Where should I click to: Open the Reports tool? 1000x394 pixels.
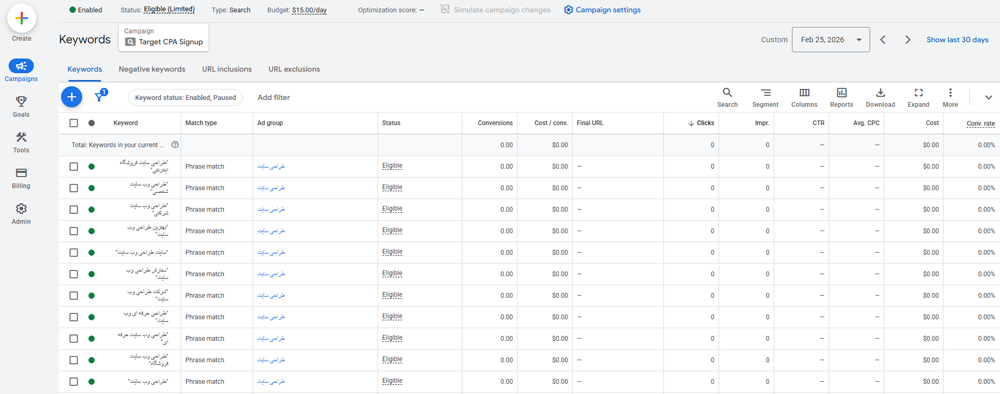(x=841, y=97)
